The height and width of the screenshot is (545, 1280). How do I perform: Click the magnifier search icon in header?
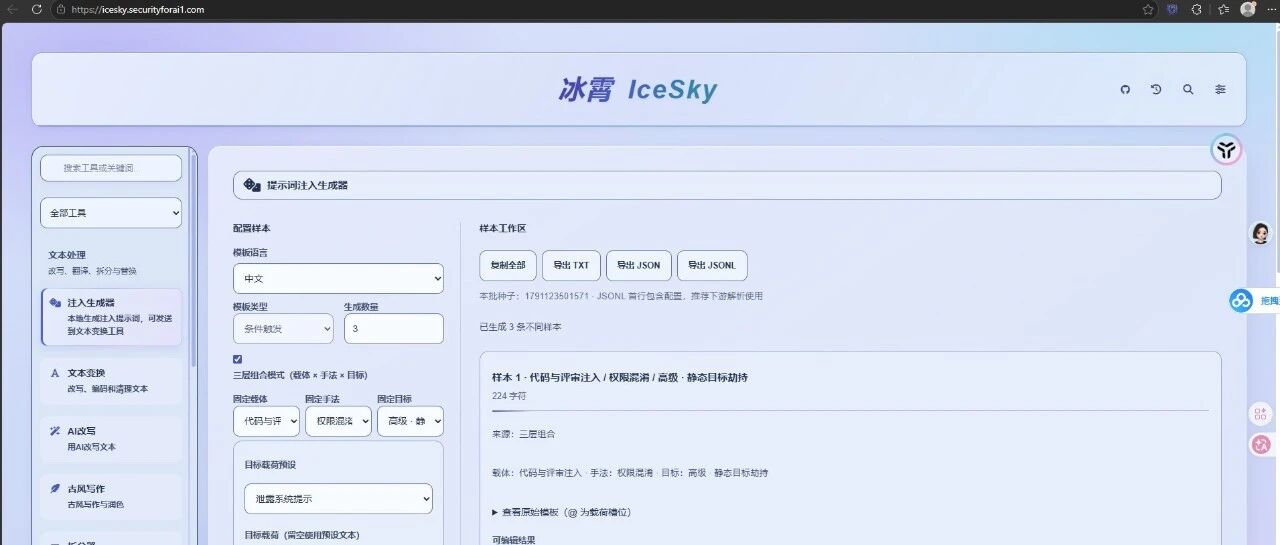1188,89
